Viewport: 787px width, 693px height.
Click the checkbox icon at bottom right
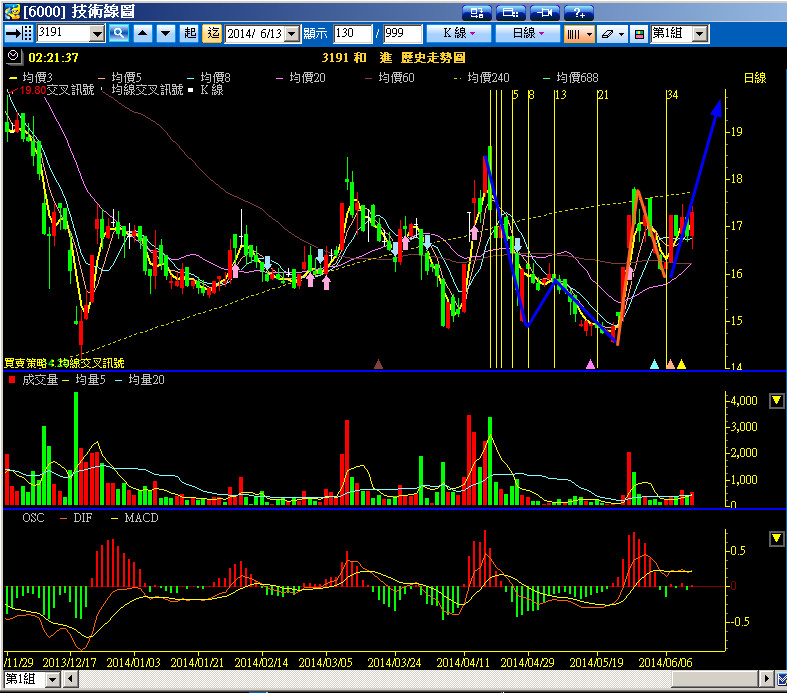click(x=781, y=679)
